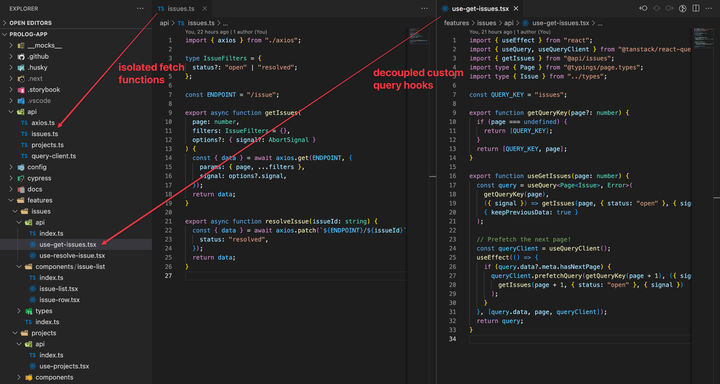Click features in the right editor breadcrumb

coord(456,23)
